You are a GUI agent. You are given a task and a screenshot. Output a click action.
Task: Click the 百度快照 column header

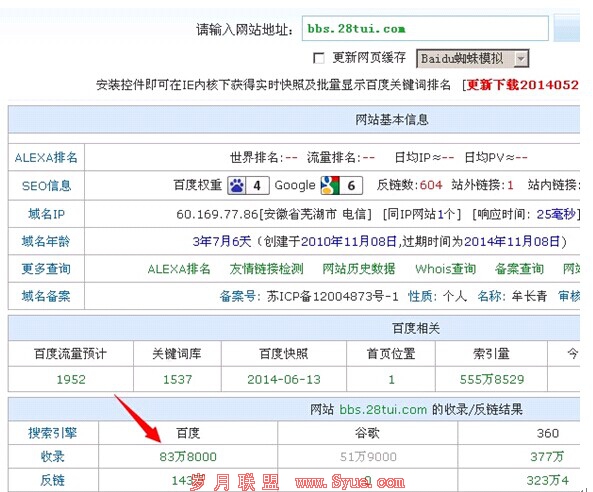pos(284,354)
